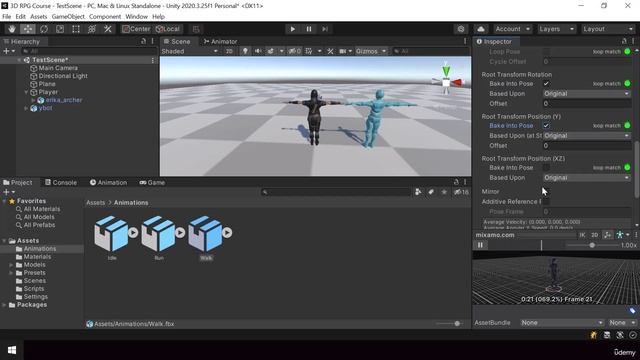This screenshot has width=640, height=360.
Task: Expand ybot in Hierarchy
Action: (x=26, y=108)
